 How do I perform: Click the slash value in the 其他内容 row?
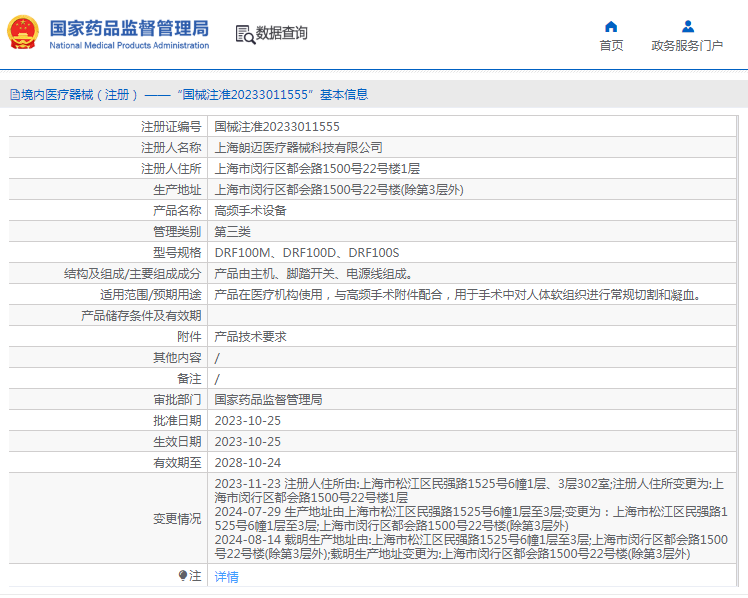point(217,358)
